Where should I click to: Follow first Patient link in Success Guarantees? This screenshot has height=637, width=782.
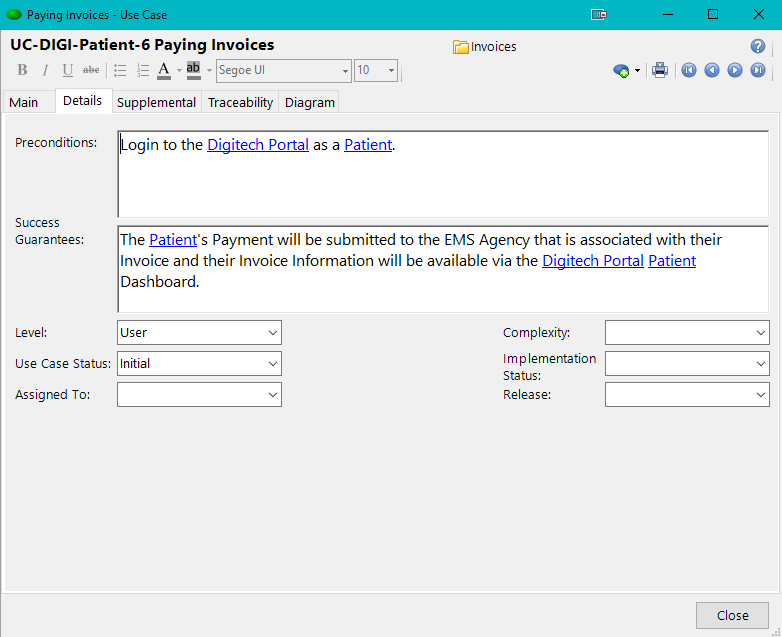173,240
